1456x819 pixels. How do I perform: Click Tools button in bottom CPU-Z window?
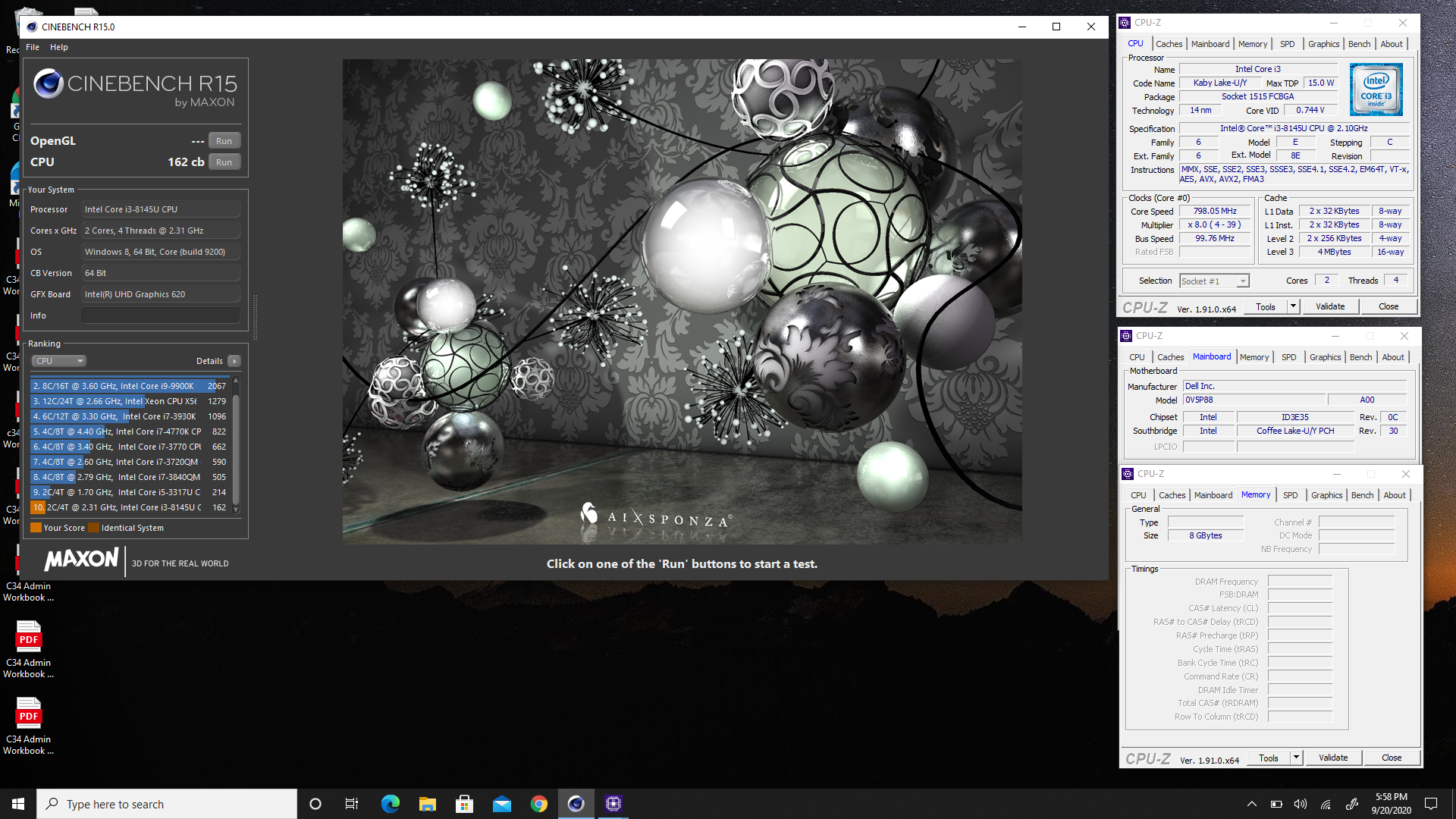1268,758
